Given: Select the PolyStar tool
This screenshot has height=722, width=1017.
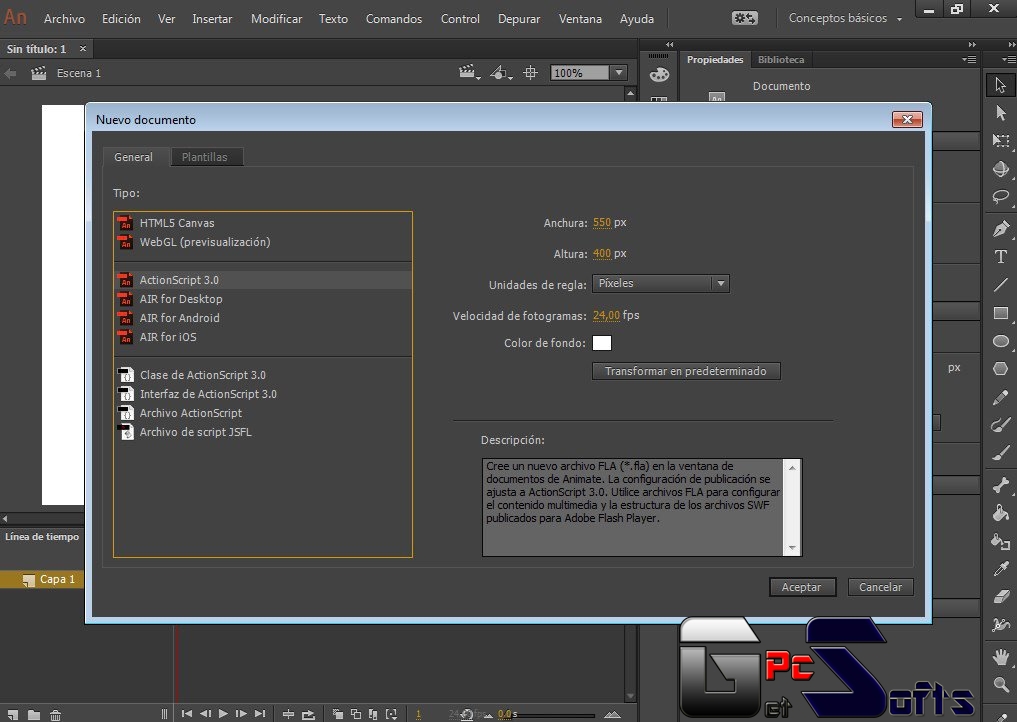Looking at the screenshot, I should click(x=1000, y=368).
